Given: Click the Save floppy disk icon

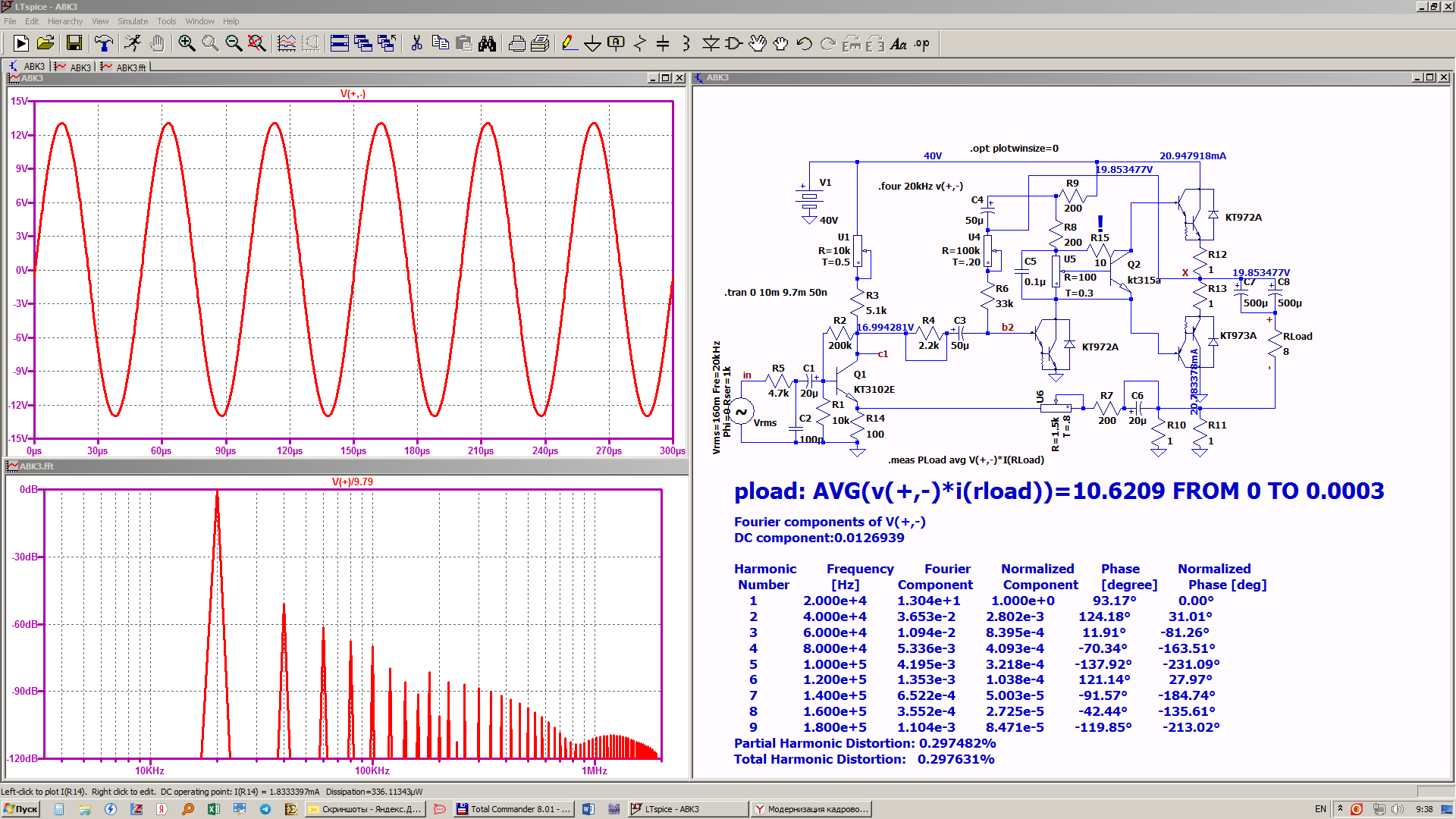Looking at the screenshot, I should click(x=74, y=43).
